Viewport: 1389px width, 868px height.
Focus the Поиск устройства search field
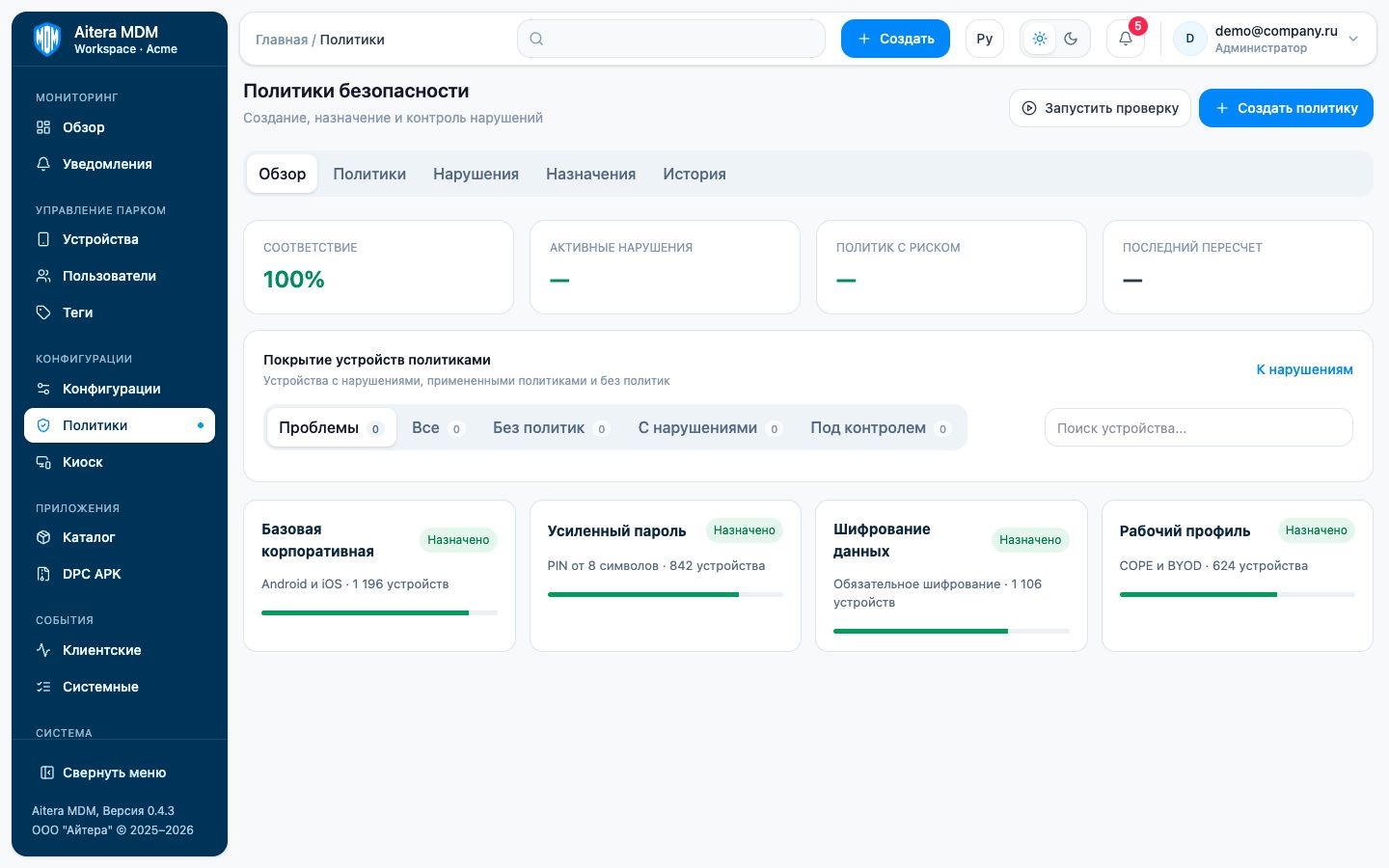[x=1199, y=427]
